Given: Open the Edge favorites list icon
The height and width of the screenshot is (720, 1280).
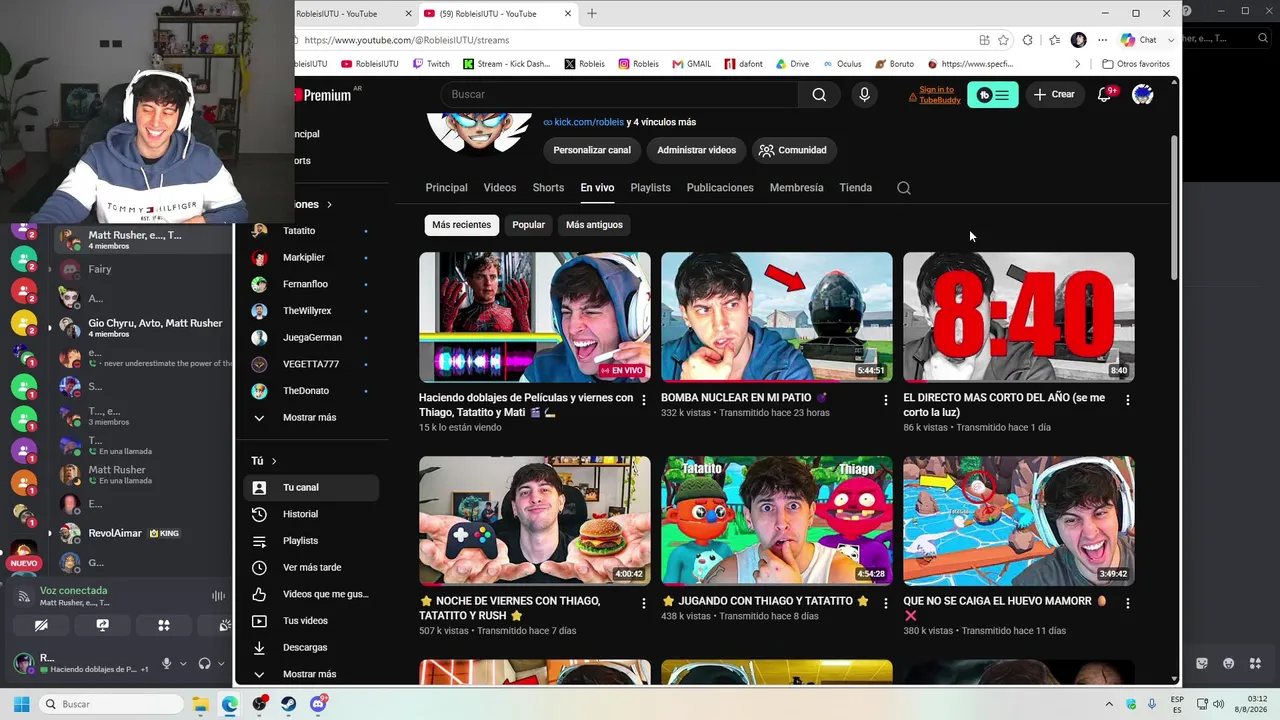Looking at the screenshot, I should click(x=1055, y=40).
